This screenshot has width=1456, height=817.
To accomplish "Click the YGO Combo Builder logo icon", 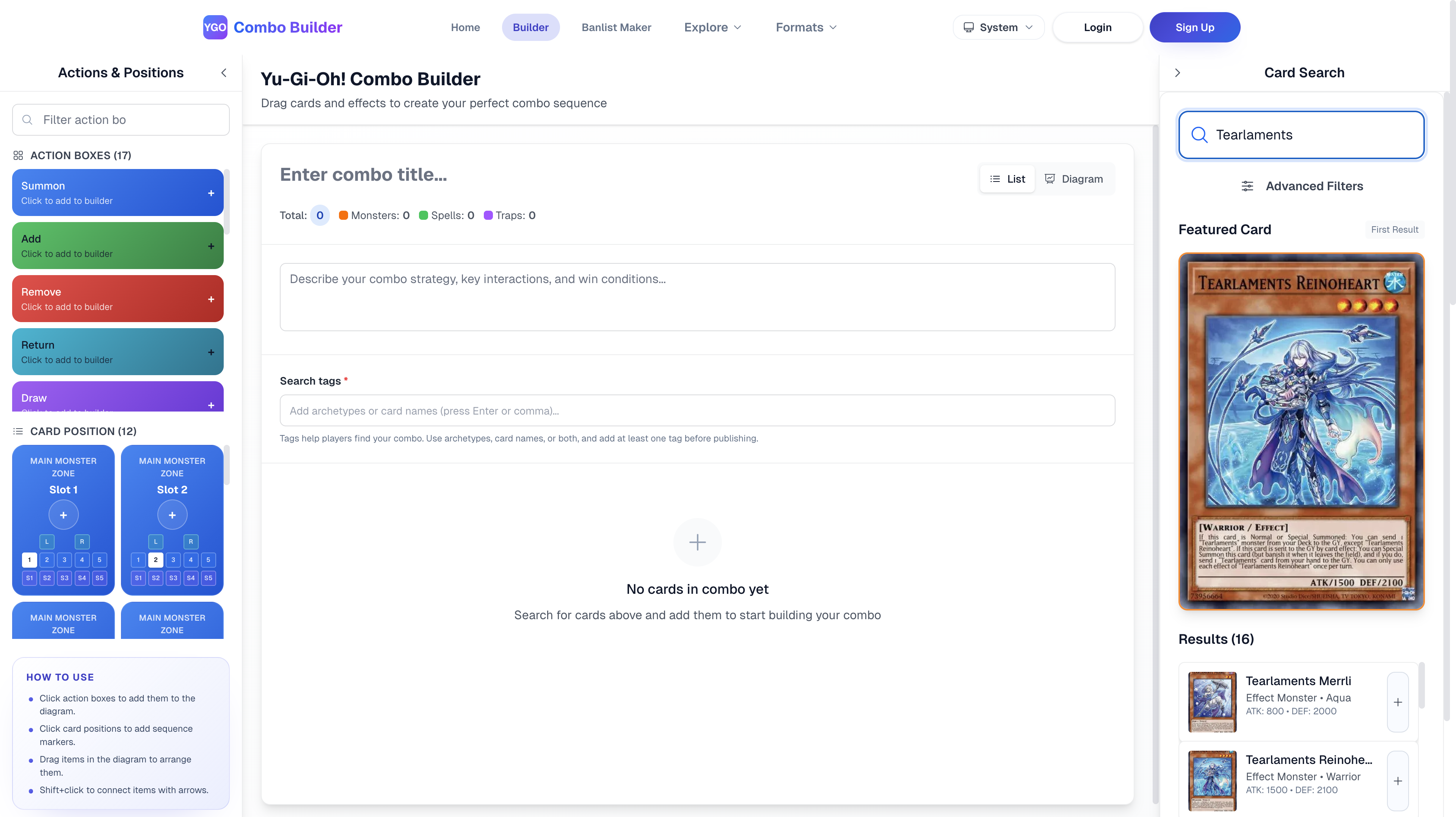I will click(215, 27).
